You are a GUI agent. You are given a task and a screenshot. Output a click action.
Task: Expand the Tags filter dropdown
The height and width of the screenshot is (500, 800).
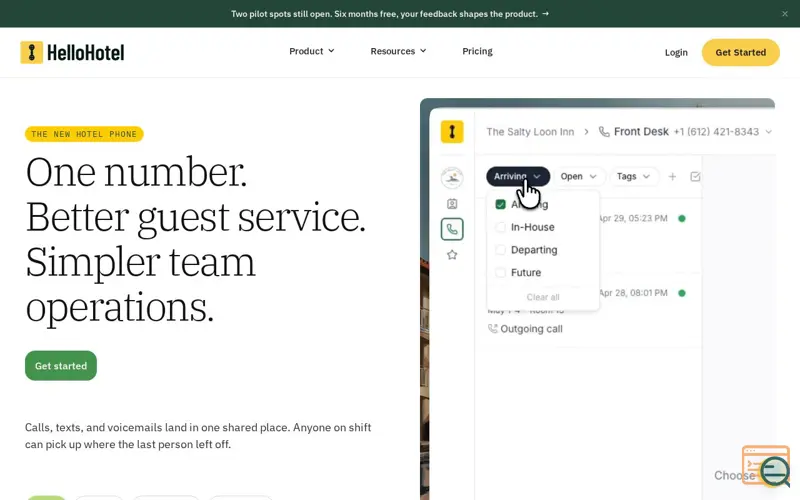633,176
